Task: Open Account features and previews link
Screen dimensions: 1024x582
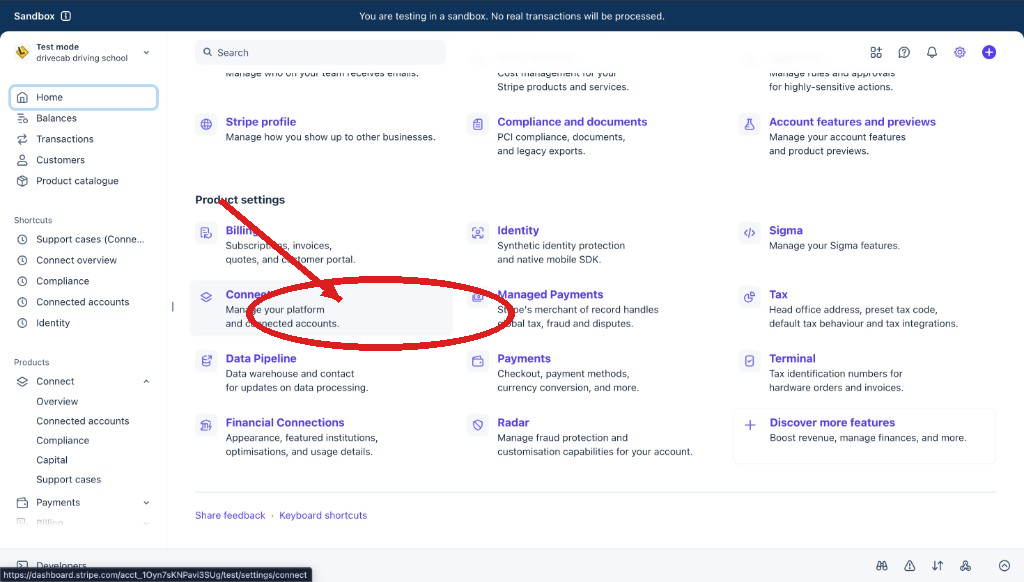Action: [x=852, y=121]
